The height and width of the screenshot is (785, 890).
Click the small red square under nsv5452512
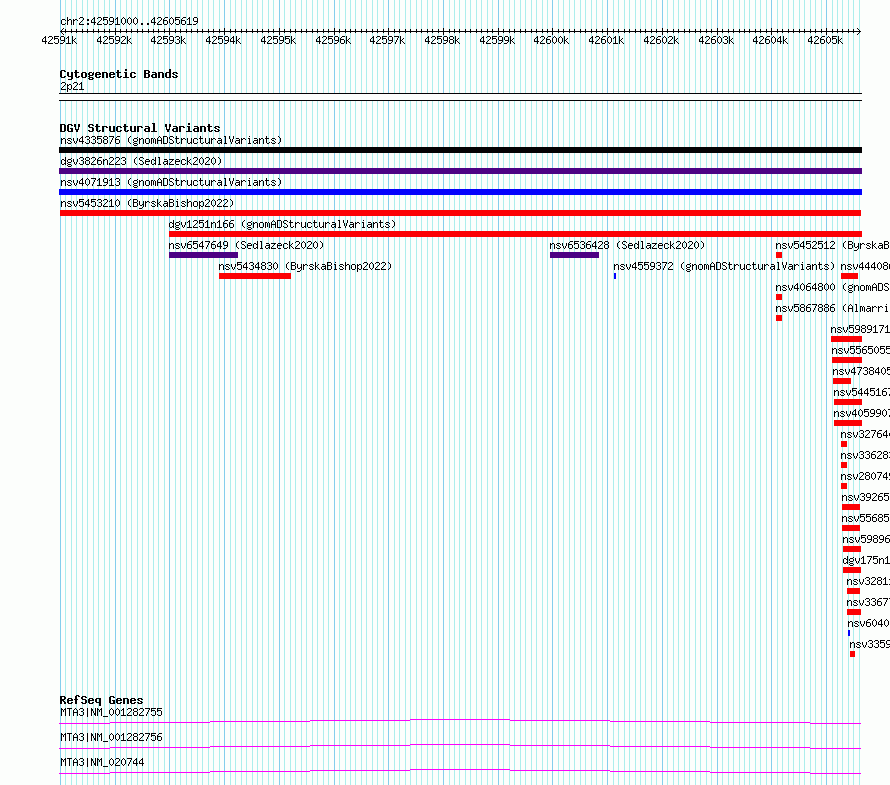pos(779,255)
